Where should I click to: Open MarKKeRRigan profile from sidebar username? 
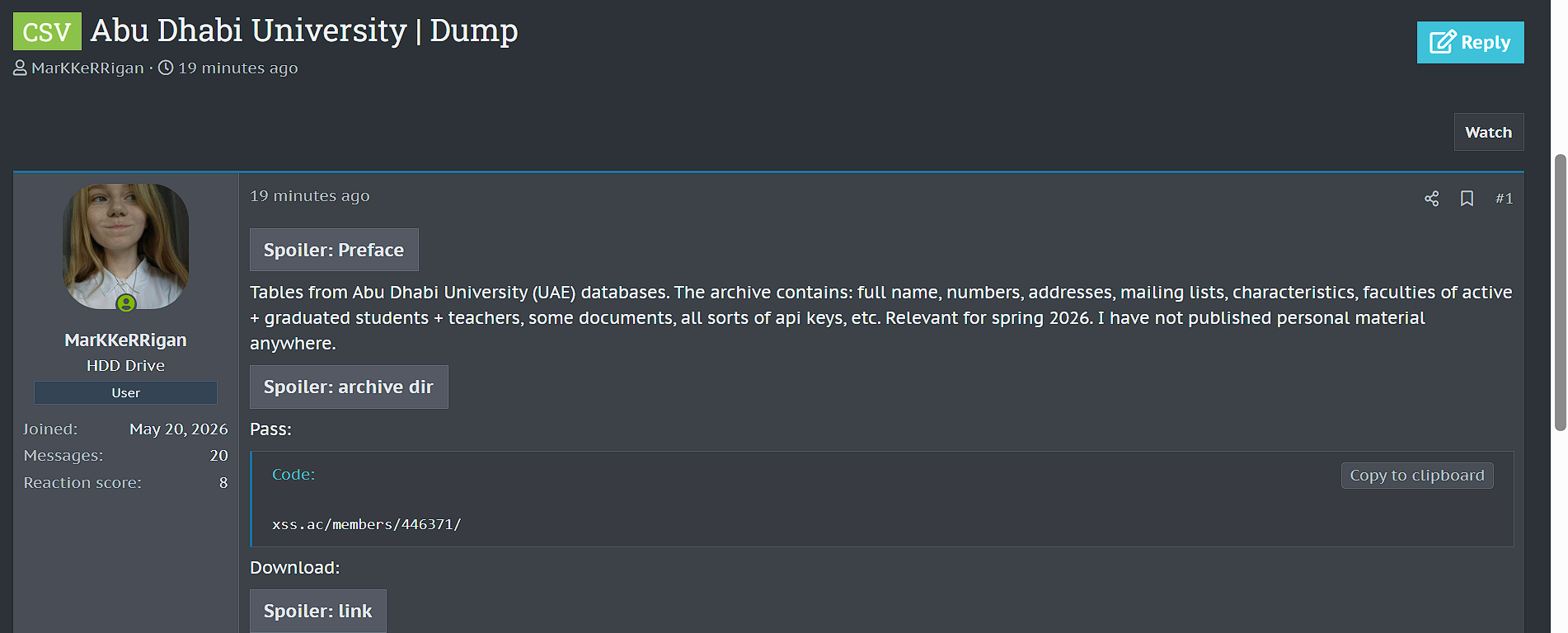pyautogui.click(x=126, y=340)
